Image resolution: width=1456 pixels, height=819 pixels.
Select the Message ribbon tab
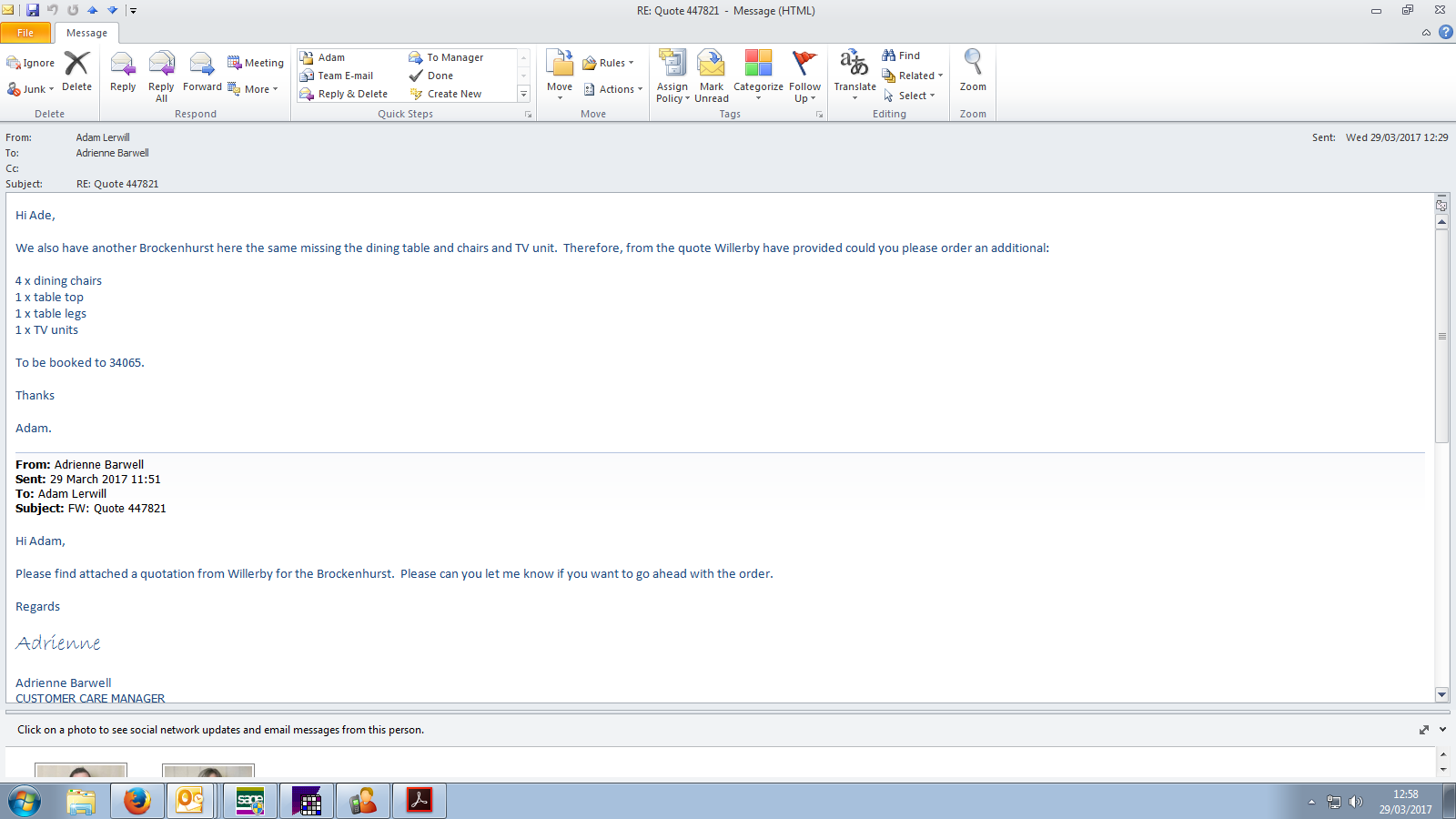tap(86, 33)
